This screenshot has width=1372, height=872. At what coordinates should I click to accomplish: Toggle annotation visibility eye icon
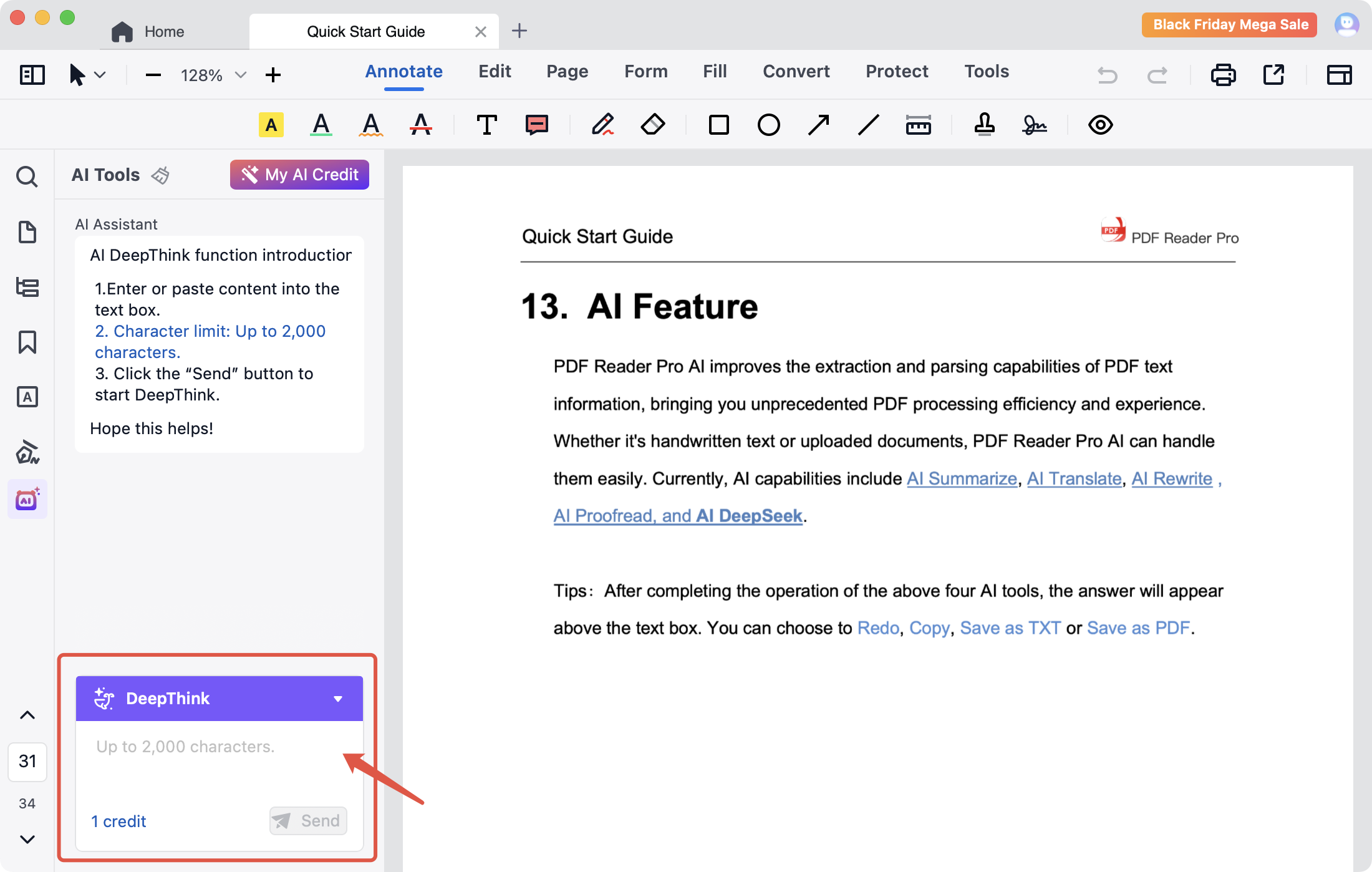click(1100, 125)
